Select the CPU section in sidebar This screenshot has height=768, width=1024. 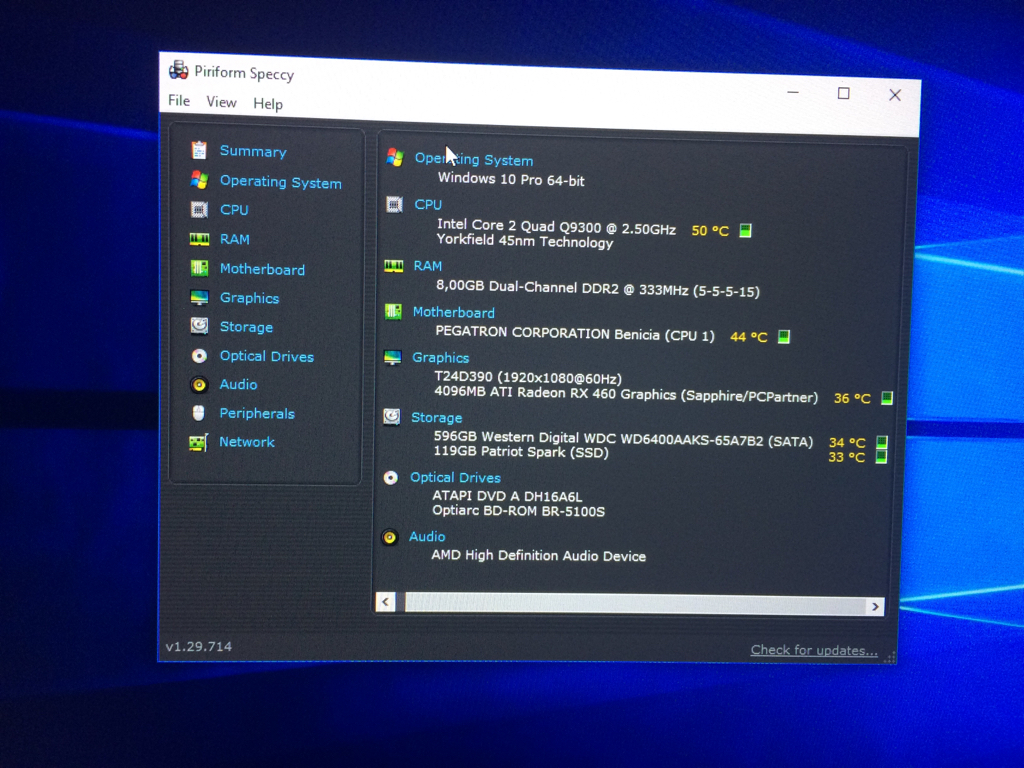coord(234,210)
